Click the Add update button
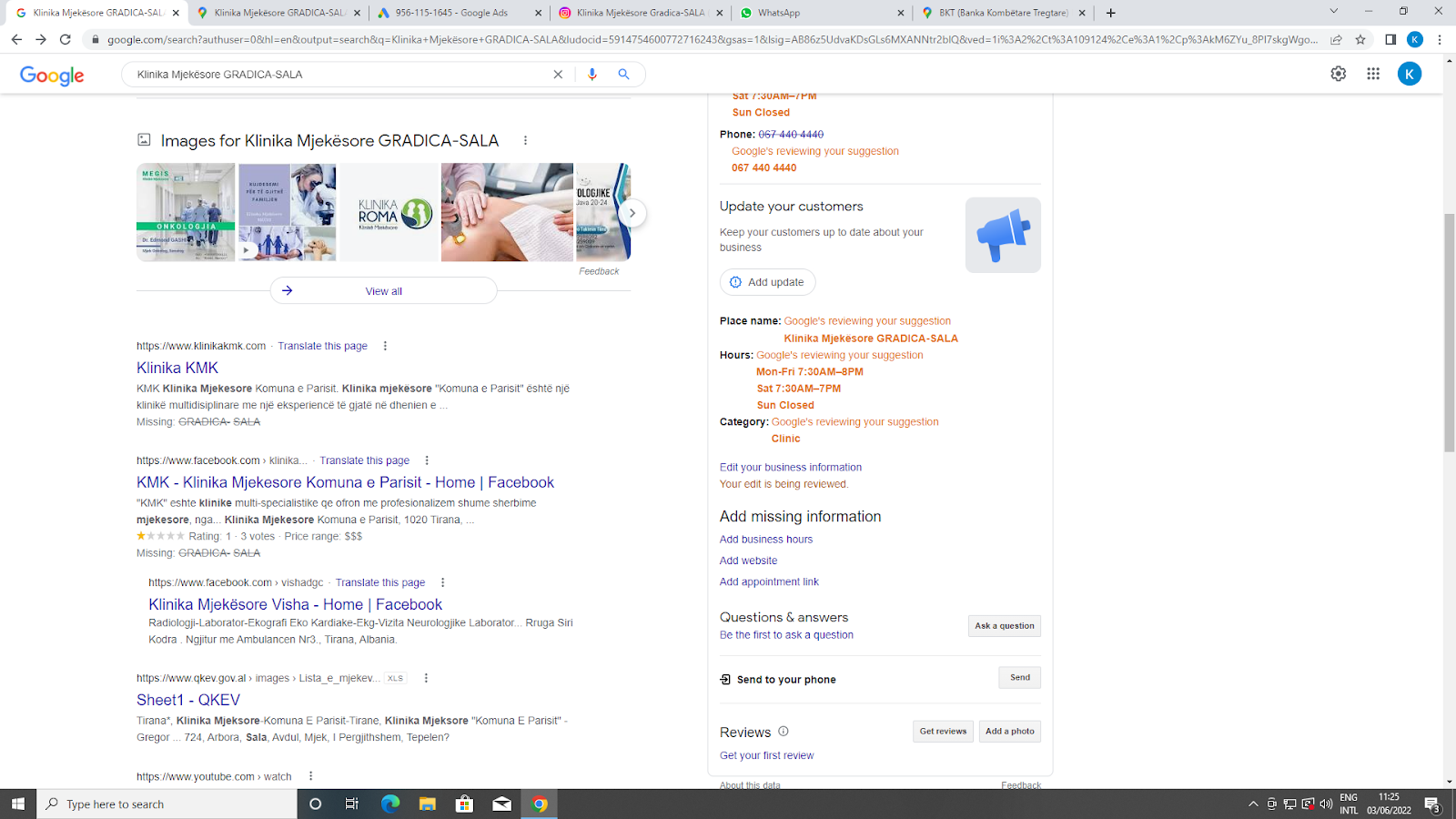The height and width of the screenshot is (819, 1456). pos(767,282)
